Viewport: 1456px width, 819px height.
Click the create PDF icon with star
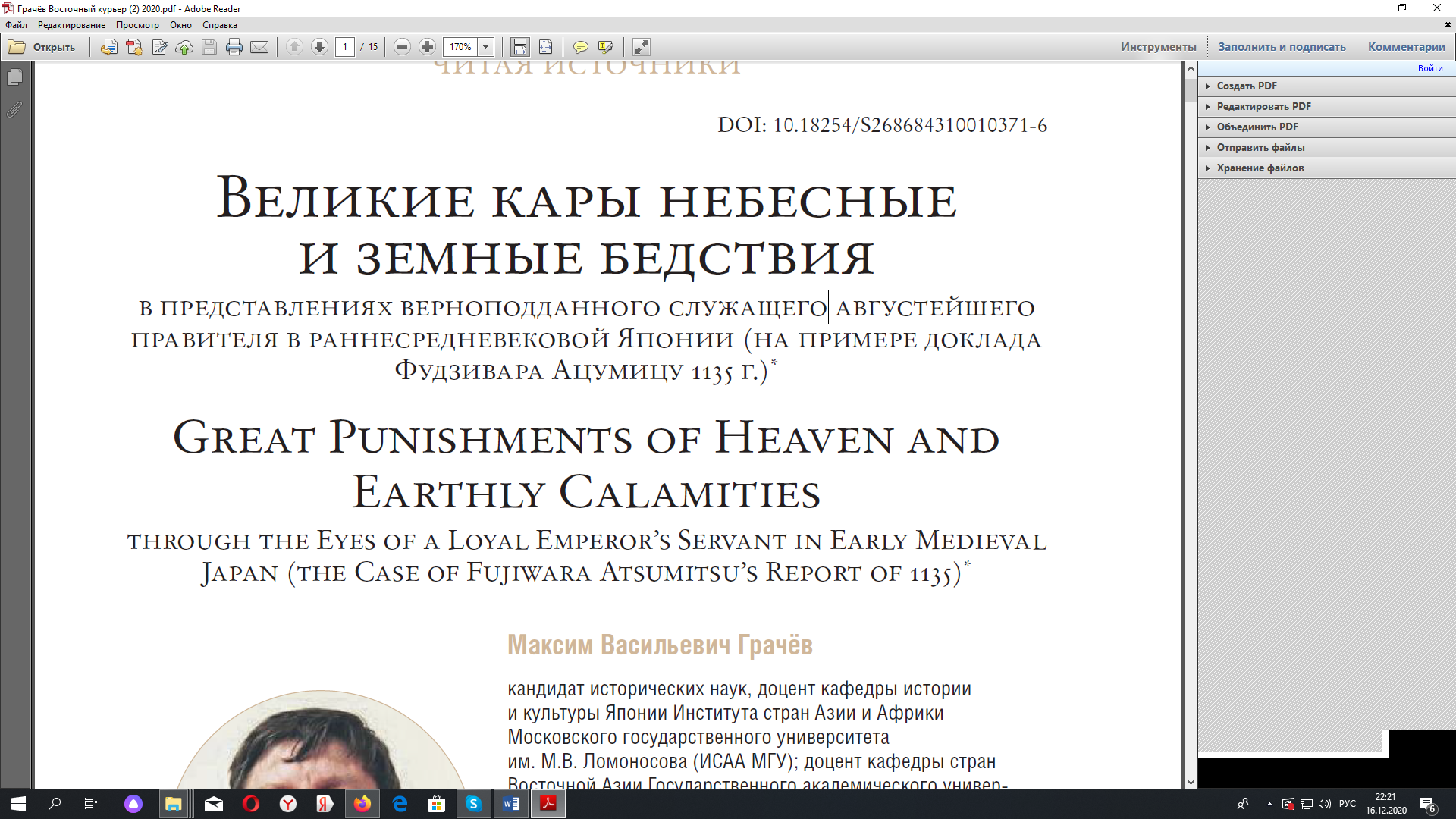pyautogui.click(x=134, y=47)
